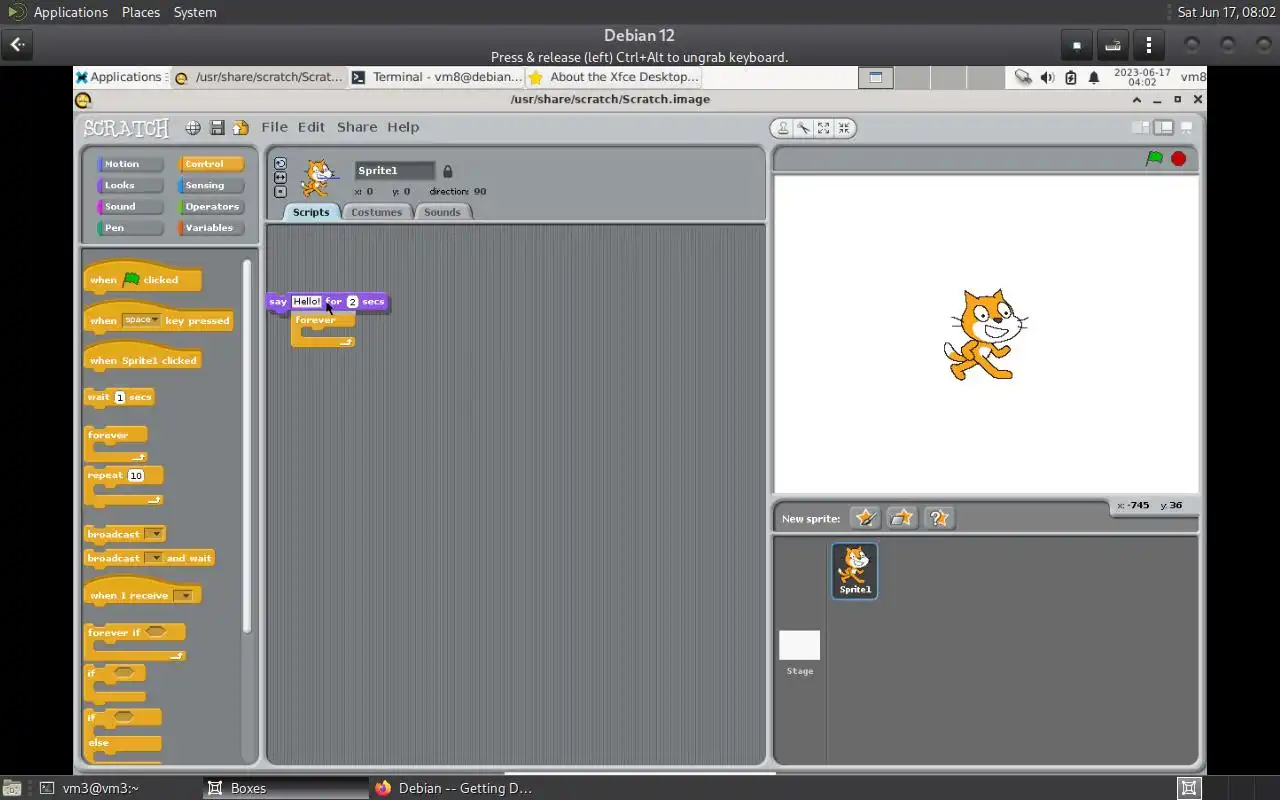Open key dropdown on 'when space key pressed'

click(x=141, y=320)
